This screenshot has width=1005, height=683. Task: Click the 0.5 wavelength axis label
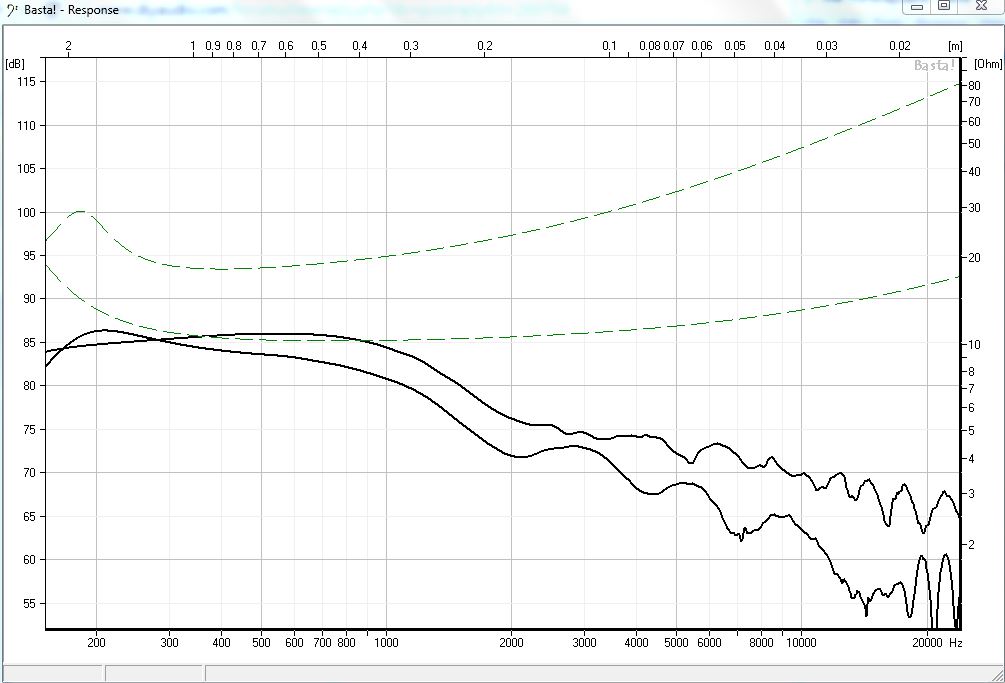pyautogui.click(x=319, y=45)
